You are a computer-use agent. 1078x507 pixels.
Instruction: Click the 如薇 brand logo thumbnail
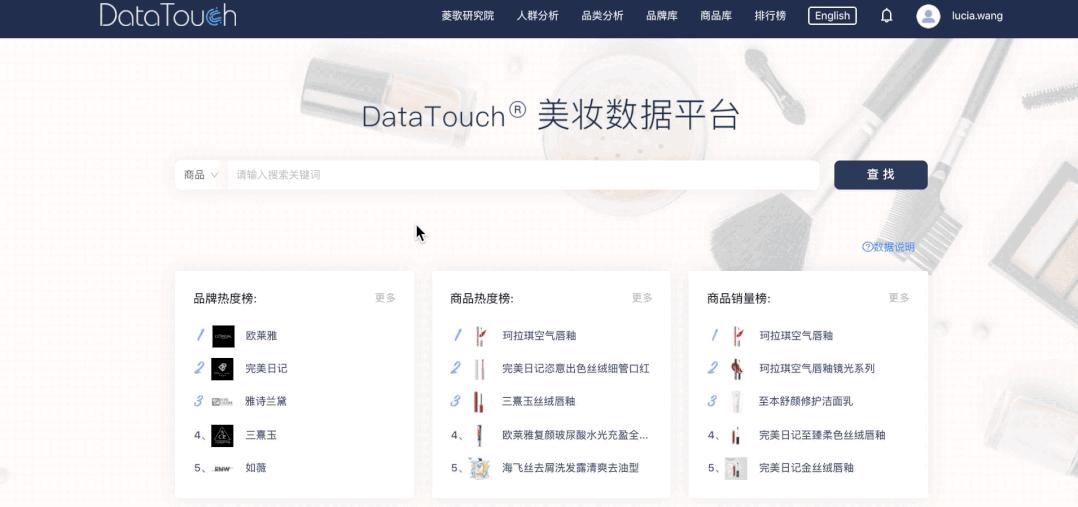(223, 468)
